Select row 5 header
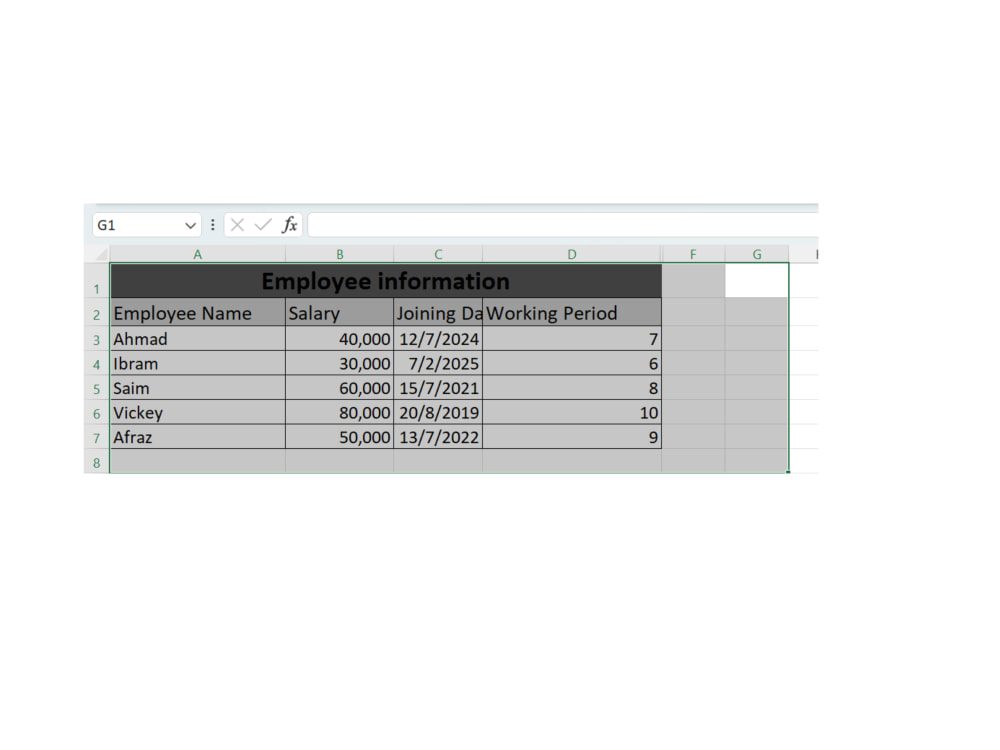 (97, 388)
